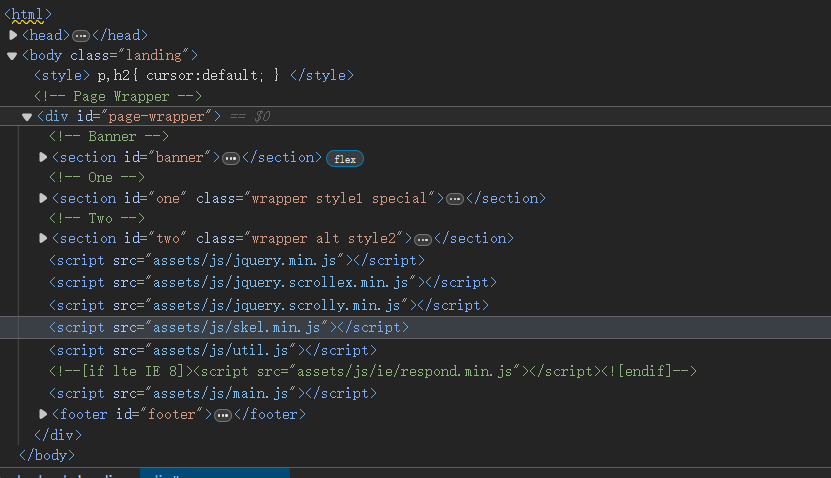
Task: Expand the section banner node
Action: (x=43, y=157)
